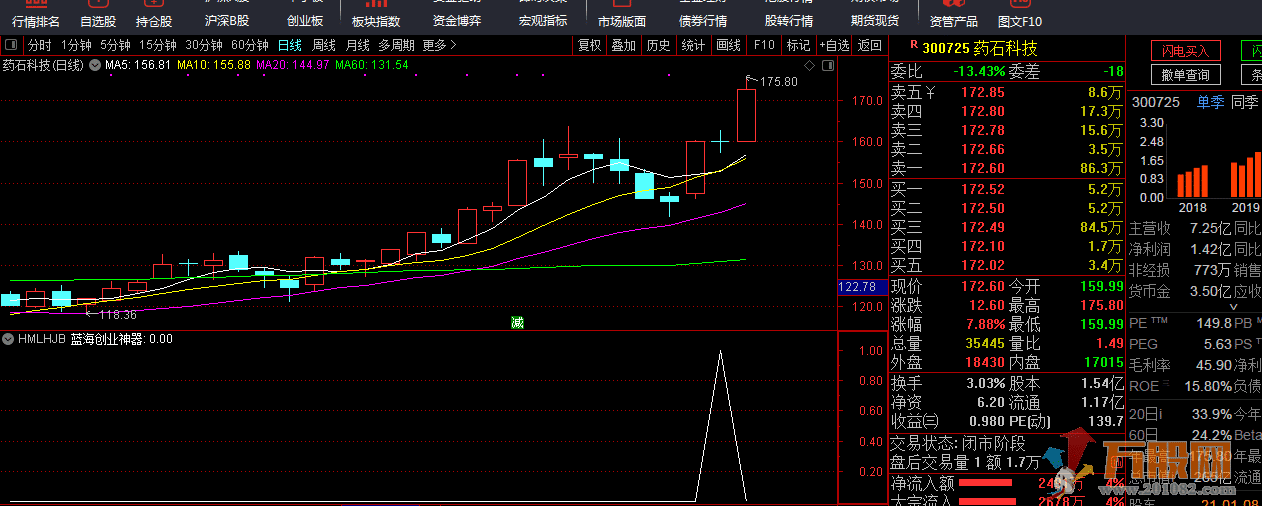The image size is (1262, 506).
Task: Click the 复权 button
Action: (590, 45)
